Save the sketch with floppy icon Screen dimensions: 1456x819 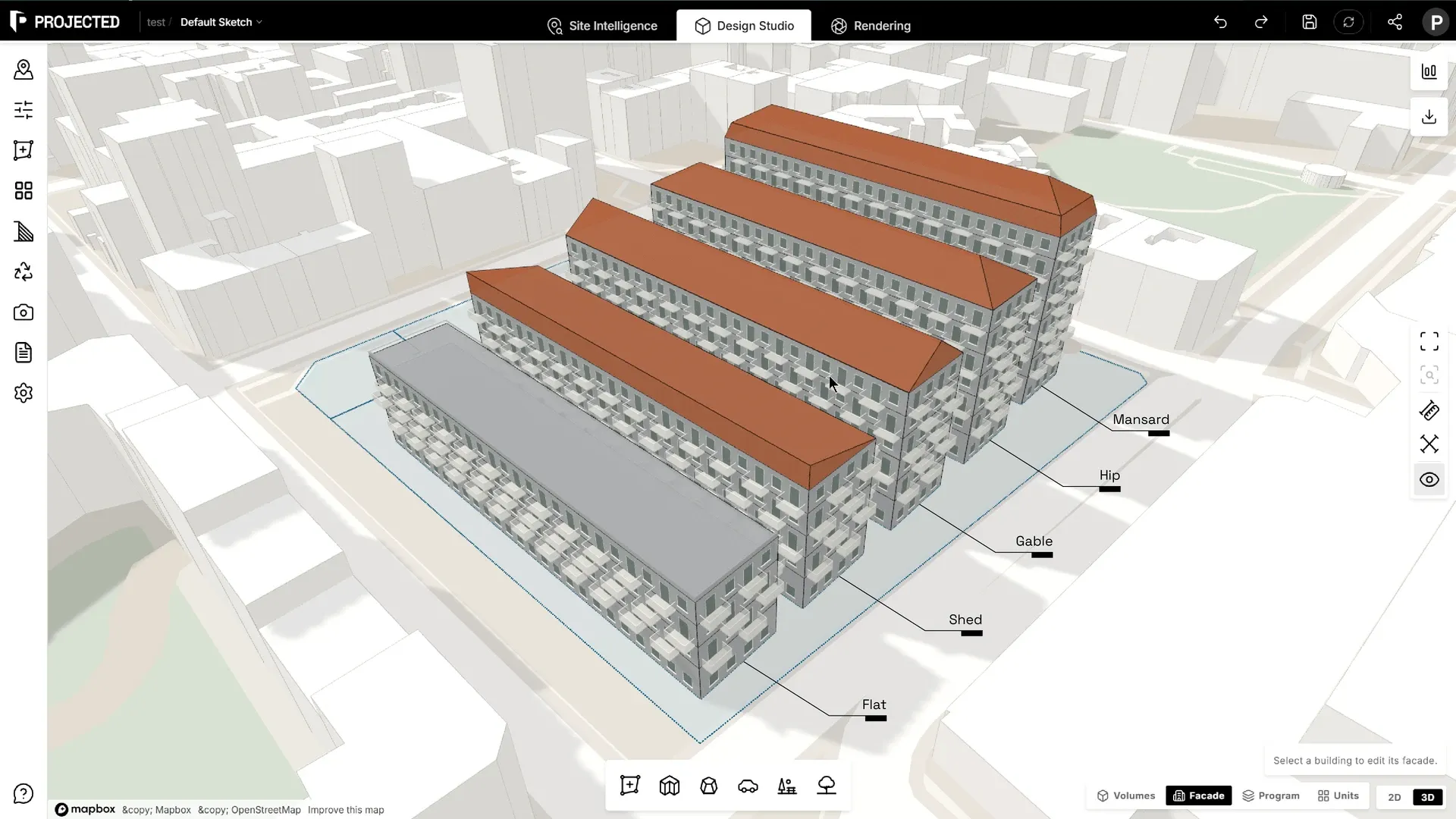pos(1310,22)
